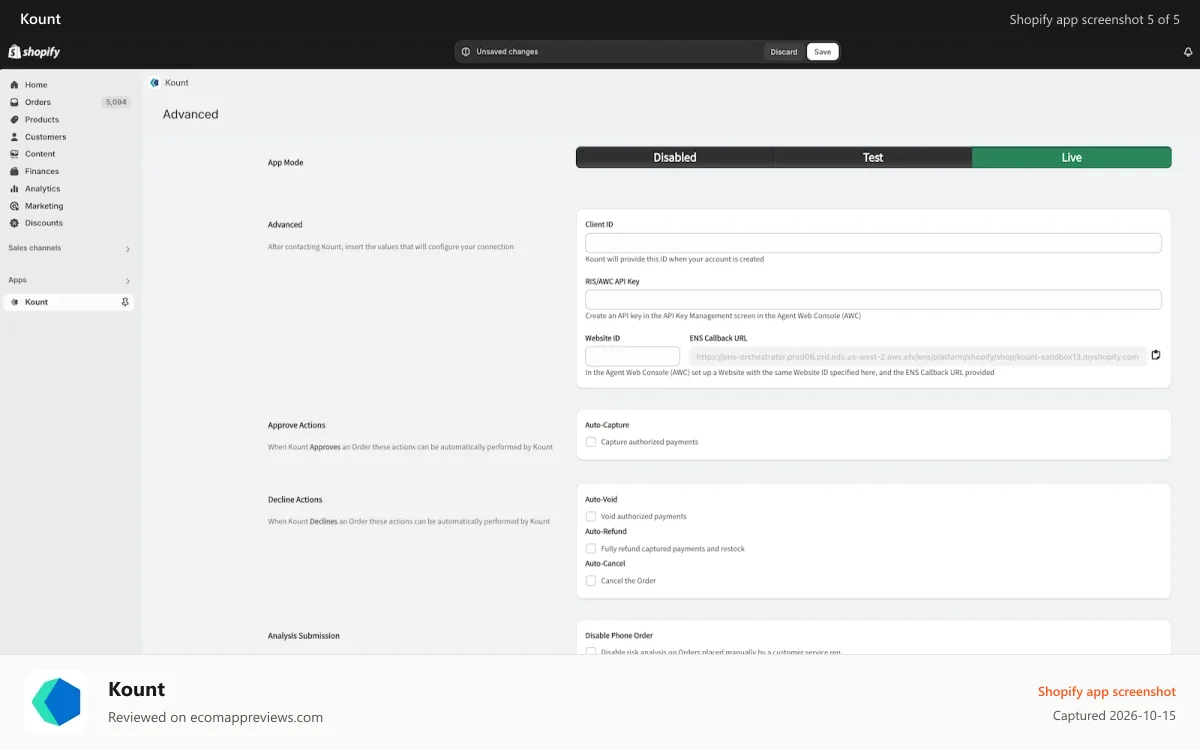Click into the Client ID field

tap(873, 243)
